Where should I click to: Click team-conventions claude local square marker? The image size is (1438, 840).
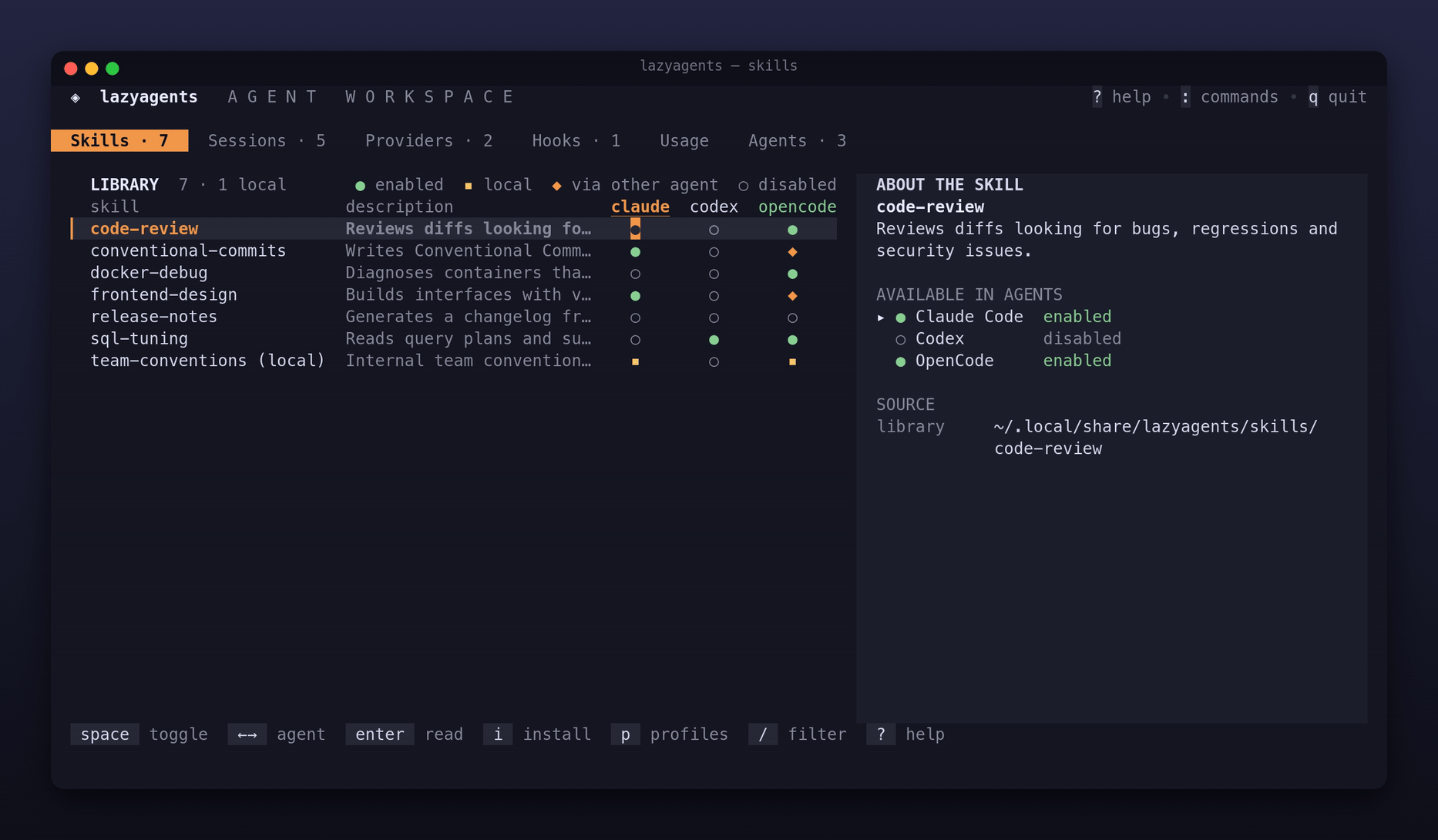click(x=635, y=361)
